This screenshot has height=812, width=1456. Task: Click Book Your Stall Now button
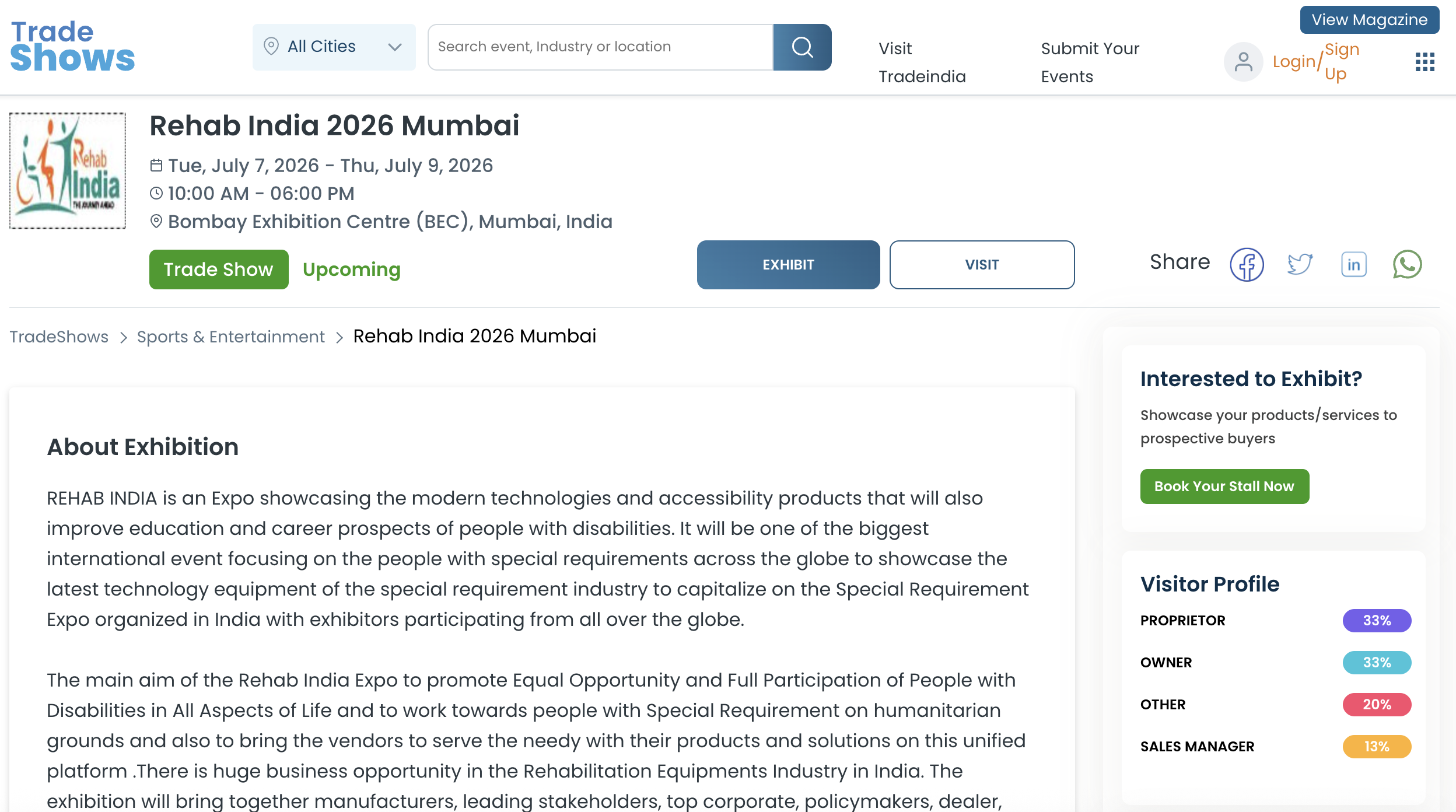(x=1224, y=487)
